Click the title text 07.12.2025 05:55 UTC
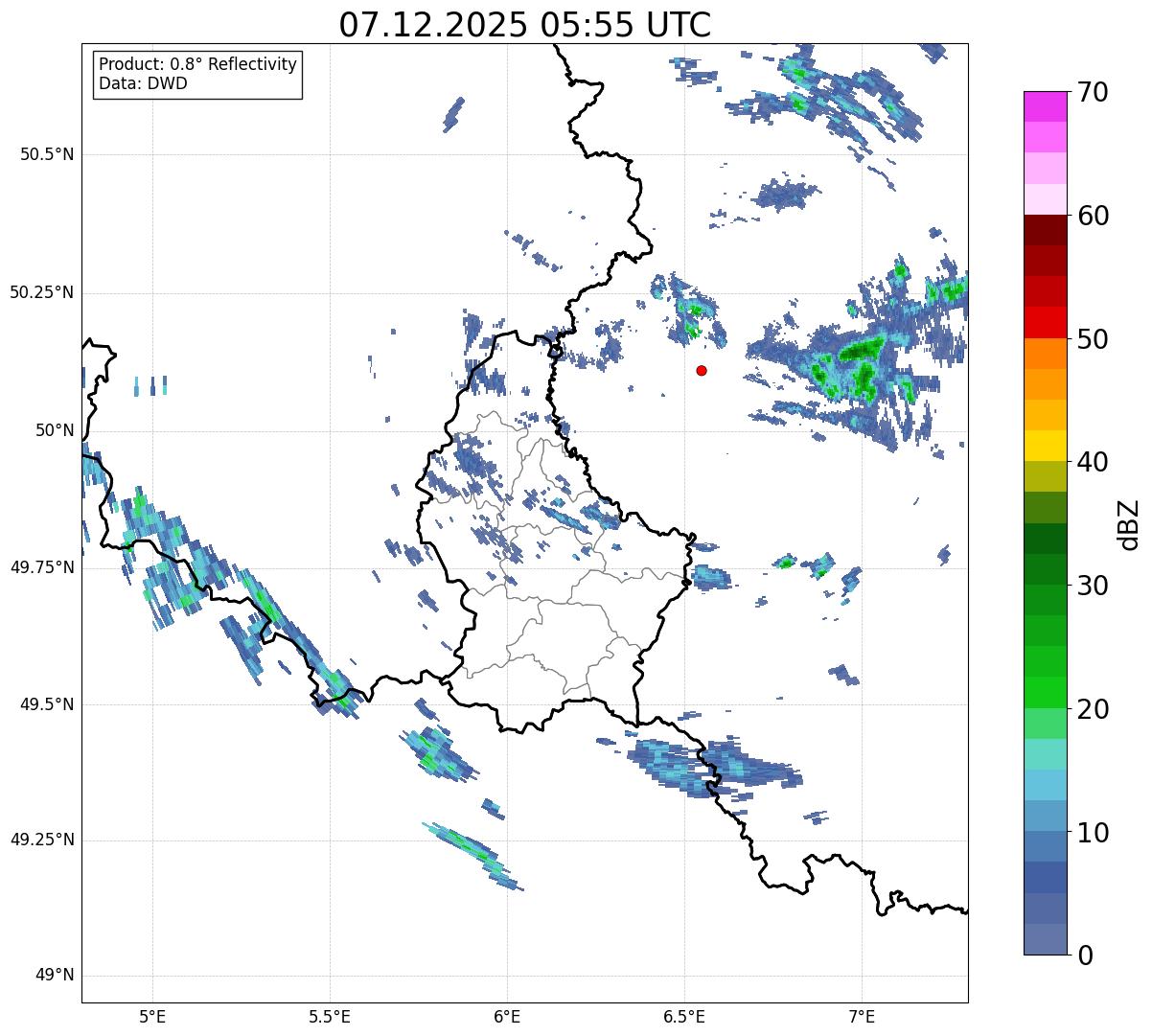The image size is (1152, 1036). 525,25
